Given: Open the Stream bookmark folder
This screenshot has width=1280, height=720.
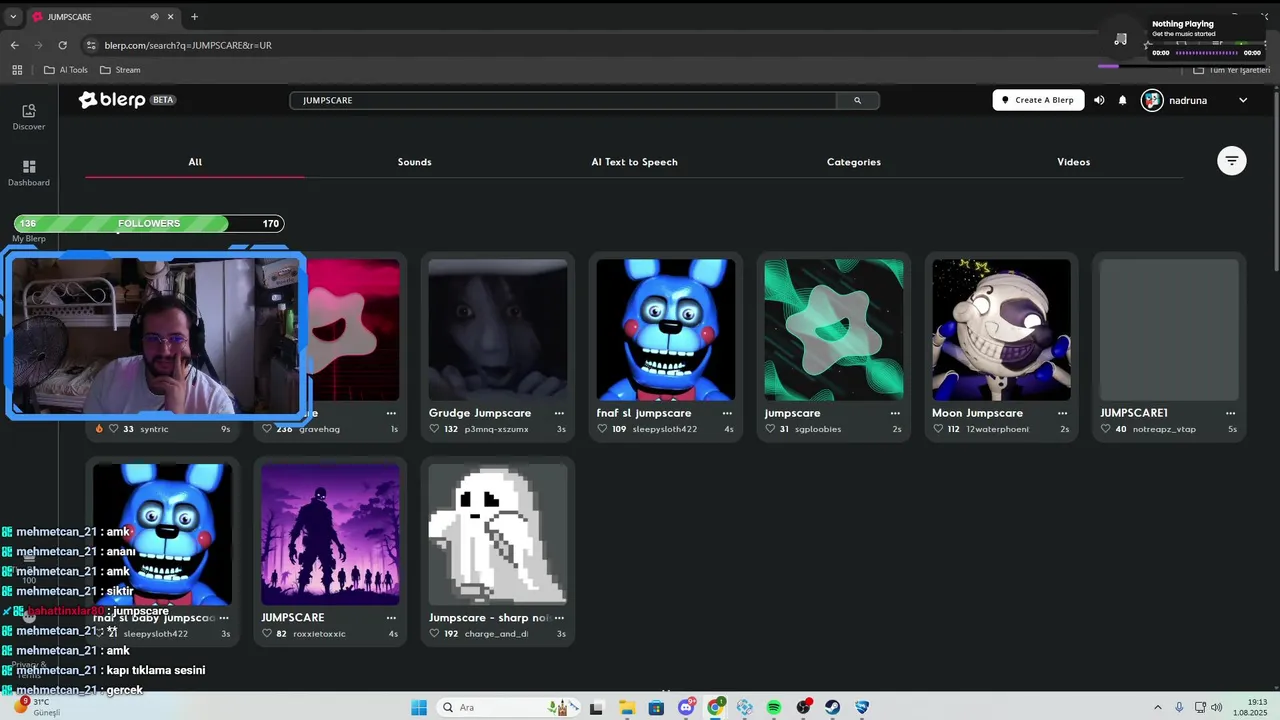Looking at the screenshot, I should [x=120, y=70].
